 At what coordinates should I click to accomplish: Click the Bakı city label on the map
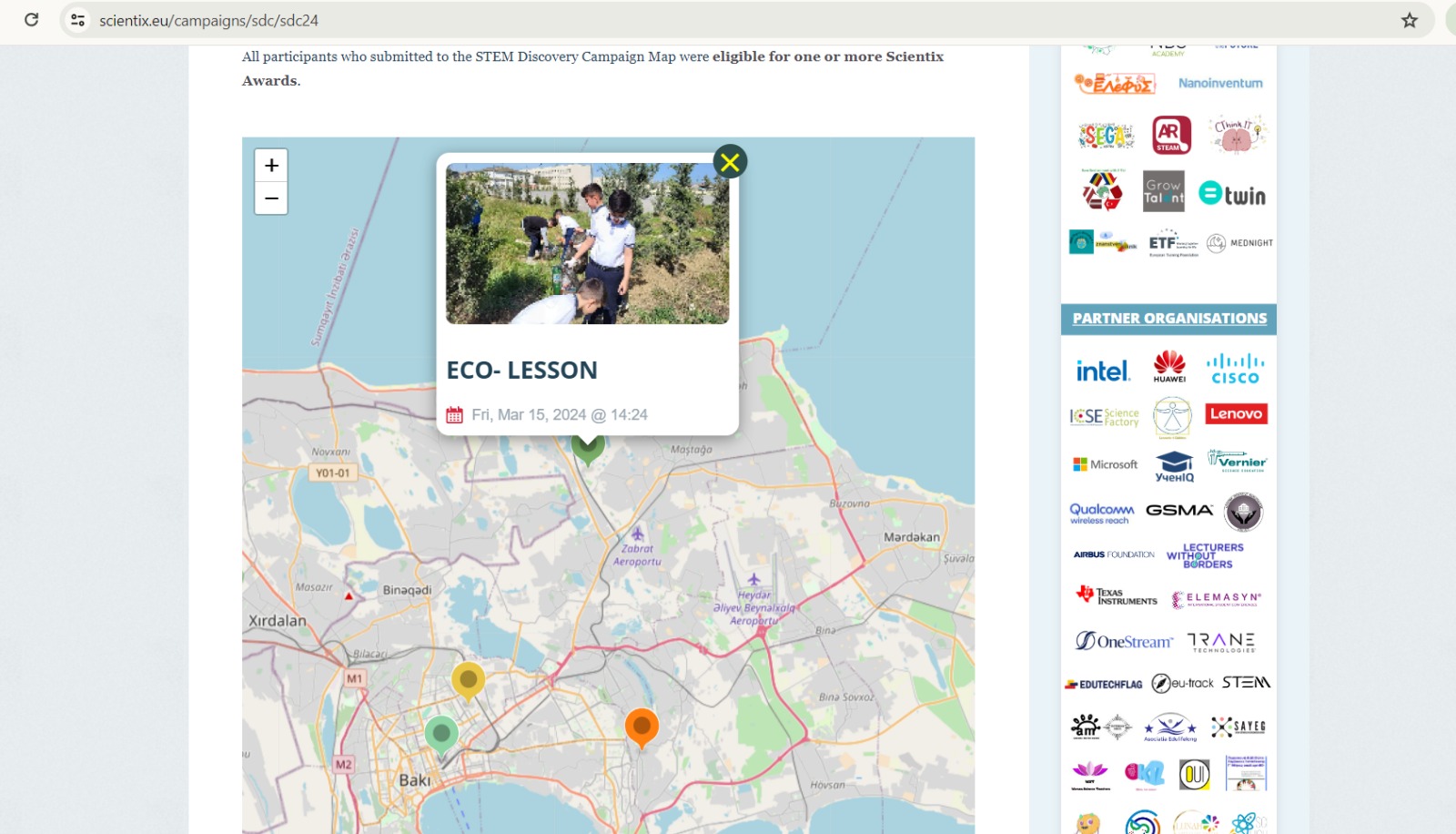pyautogui.click(x=414, y=780)
